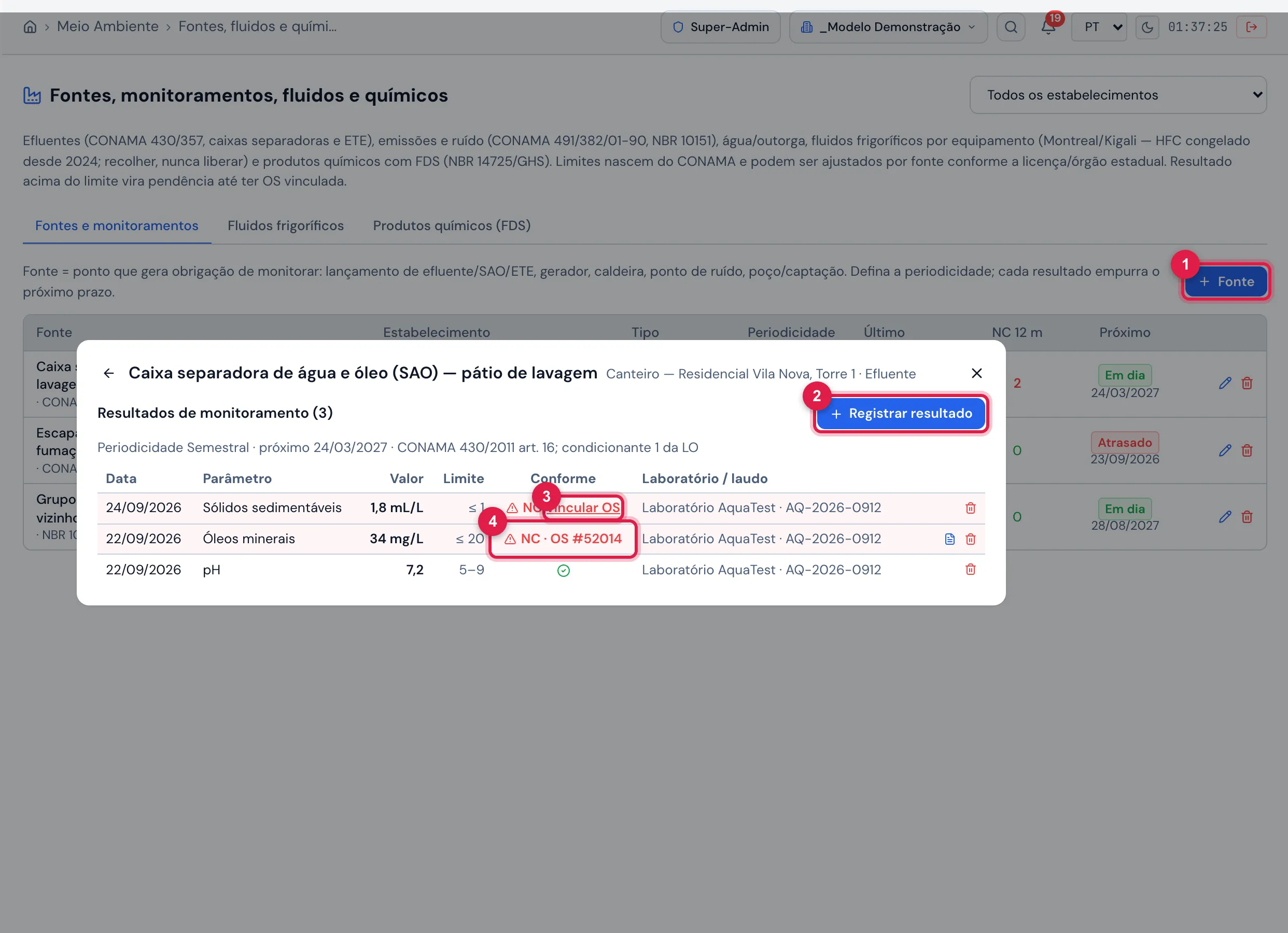The image size is (1288, 933).
Task: Click the Atrasado status badge
Action: 1125,442
